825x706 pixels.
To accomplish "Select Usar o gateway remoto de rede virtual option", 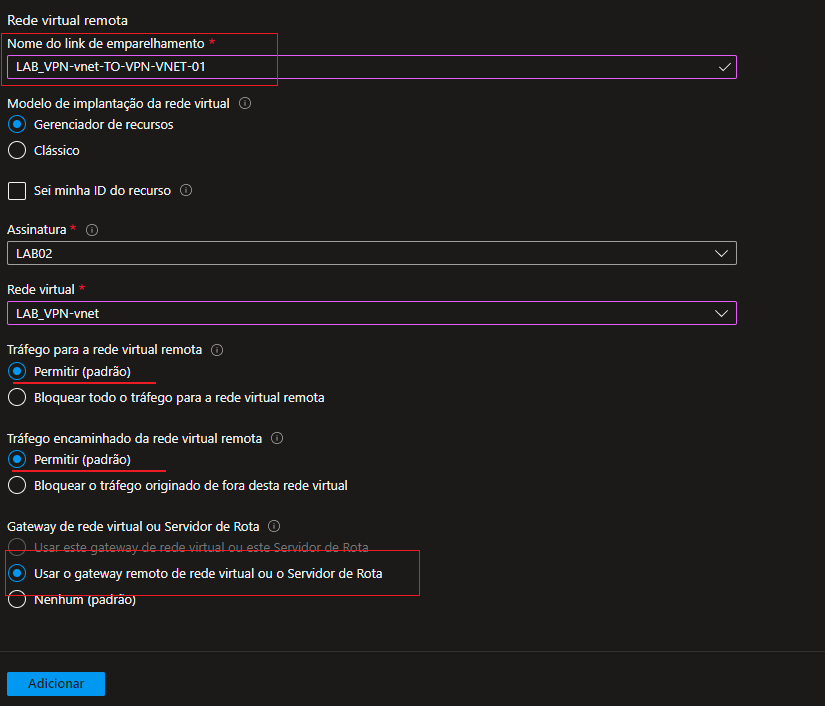I will point(16,574).
